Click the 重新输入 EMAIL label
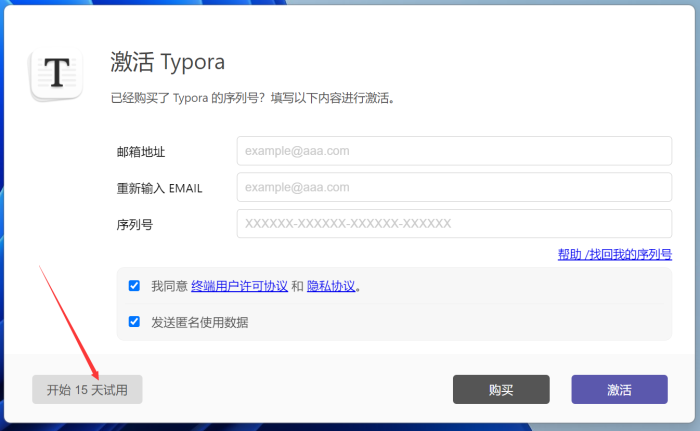Screen dimensions: 700x431 coord(159,188)
